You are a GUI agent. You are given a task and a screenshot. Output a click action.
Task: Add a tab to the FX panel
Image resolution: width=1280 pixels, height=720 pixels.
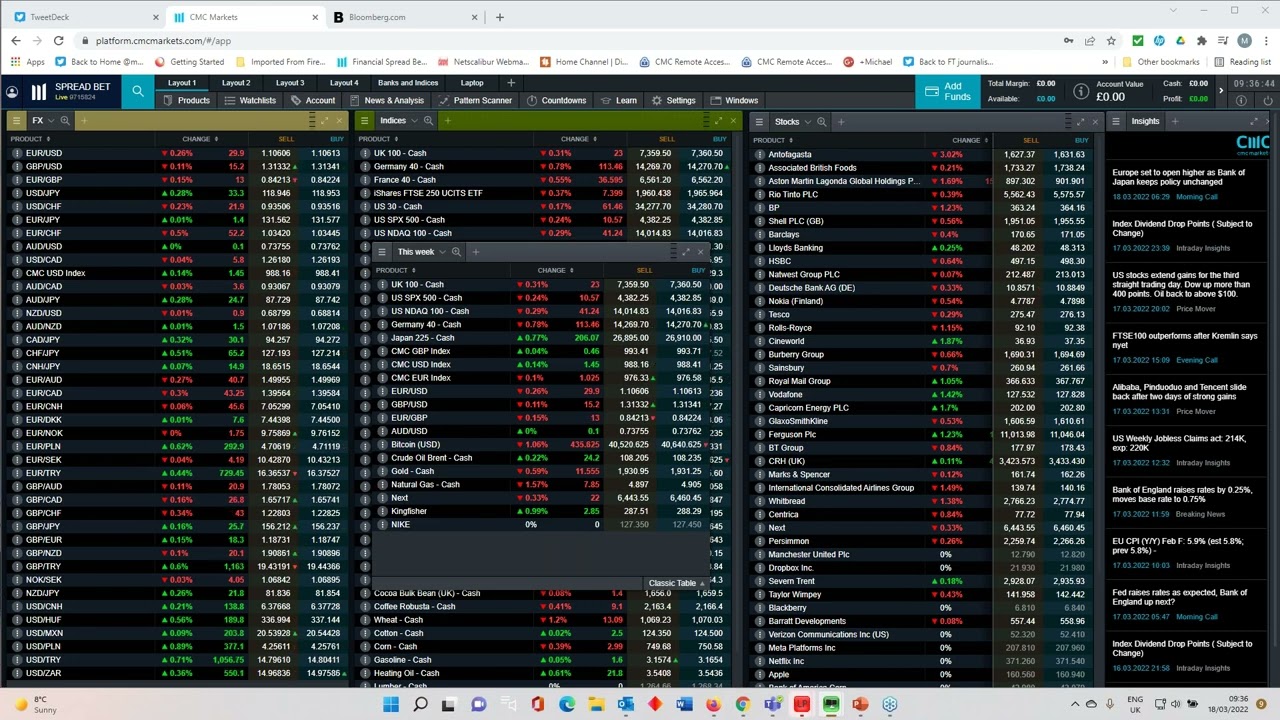(x=84, y=121)
